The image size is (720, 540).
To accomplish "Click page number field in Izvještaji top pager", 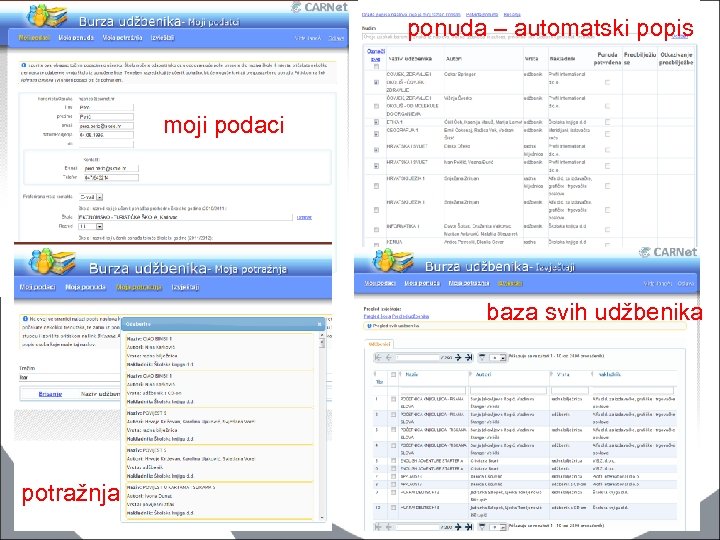I will (417, 357).
